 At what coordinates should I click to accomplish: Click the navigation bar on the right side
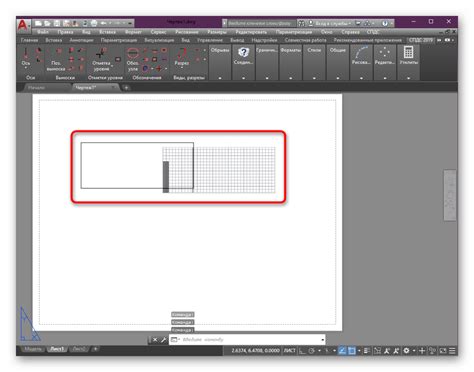450,195
